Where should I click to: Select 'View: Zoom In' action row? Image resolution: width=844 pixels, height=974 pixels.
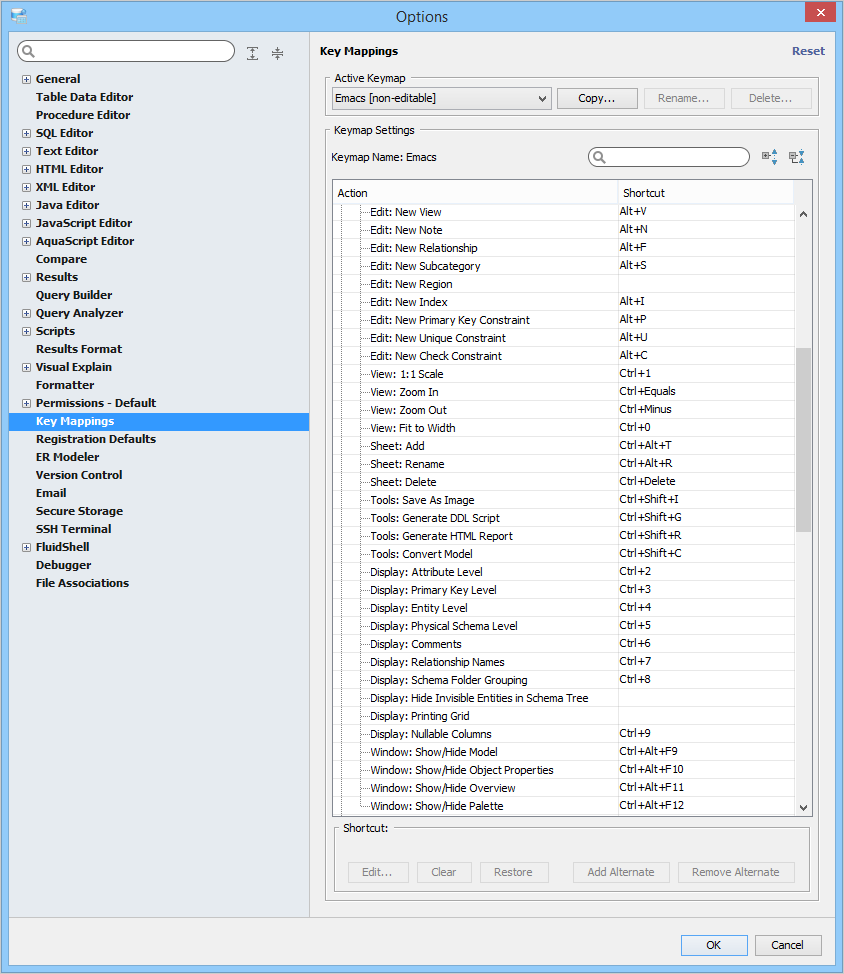(564, 393)
